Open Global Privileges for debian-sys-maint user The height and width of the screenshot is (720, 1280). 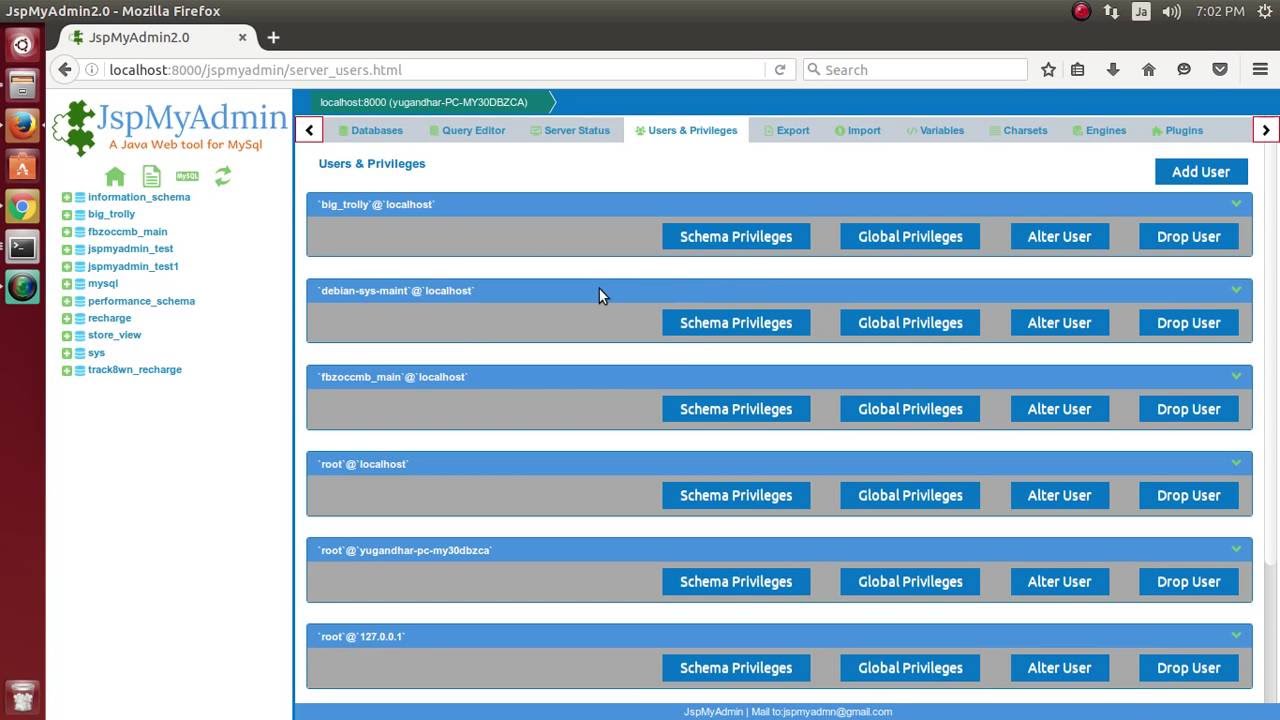coord(910,323)
